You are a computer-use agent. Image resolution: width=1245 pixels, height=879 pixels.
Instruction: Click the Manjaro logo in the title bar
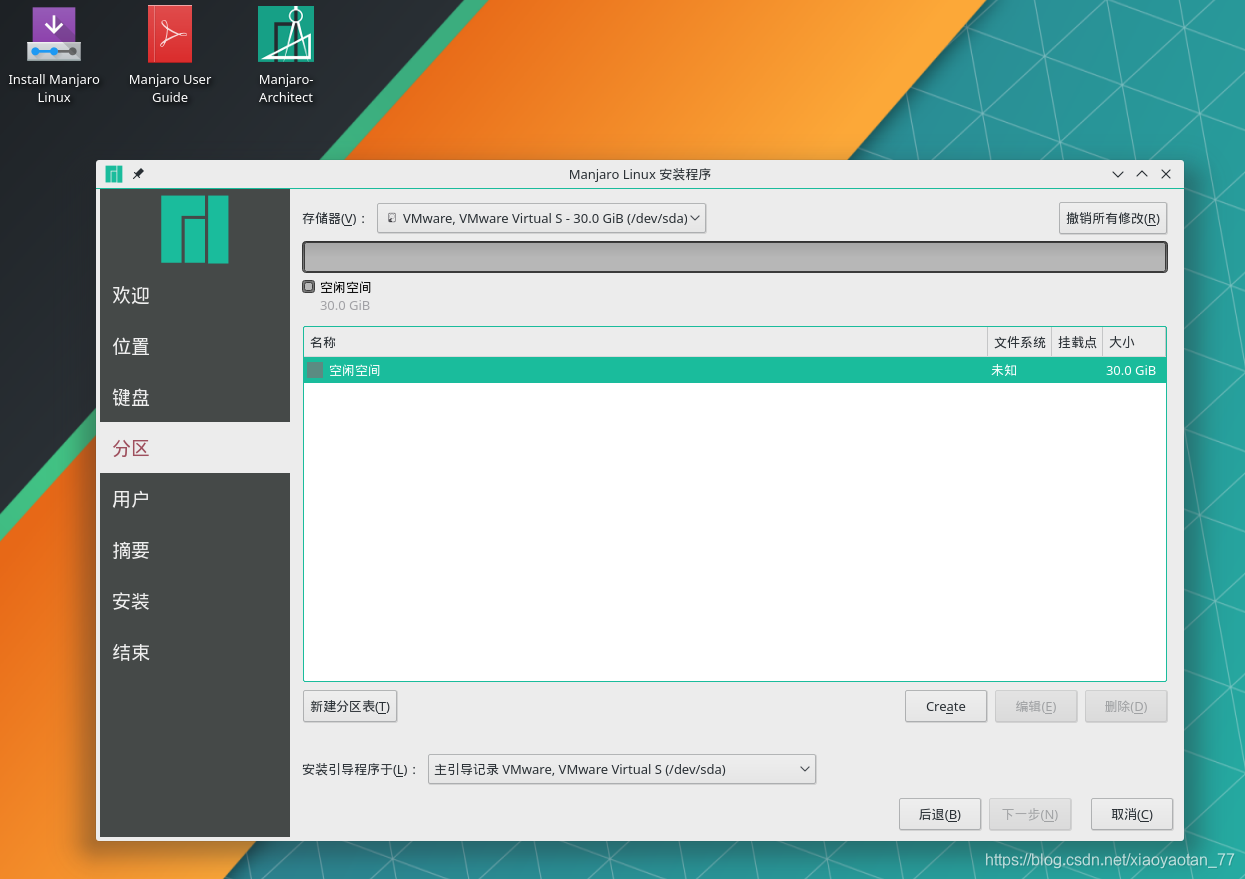[114, 174]
